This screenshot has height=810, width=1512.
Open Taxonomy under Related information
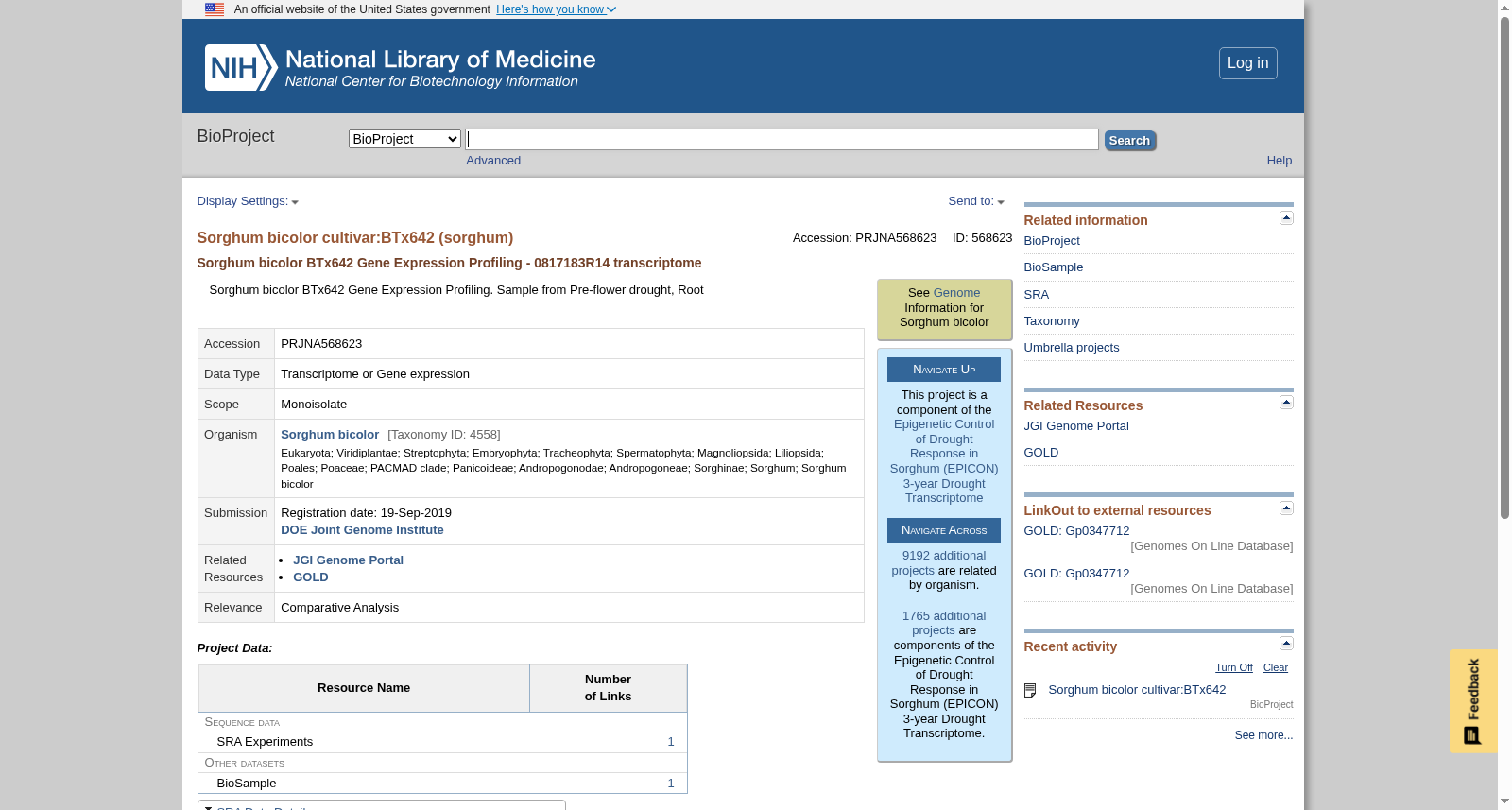[1052, 321]
